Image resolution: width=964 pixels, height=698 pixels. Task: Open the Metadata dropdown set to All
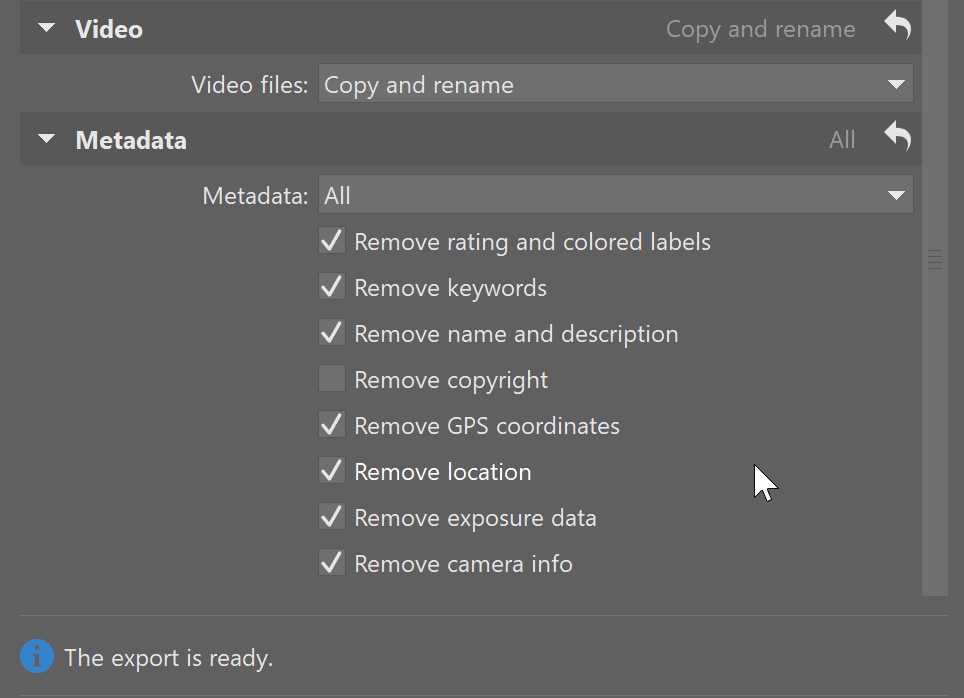click(615, 195)
